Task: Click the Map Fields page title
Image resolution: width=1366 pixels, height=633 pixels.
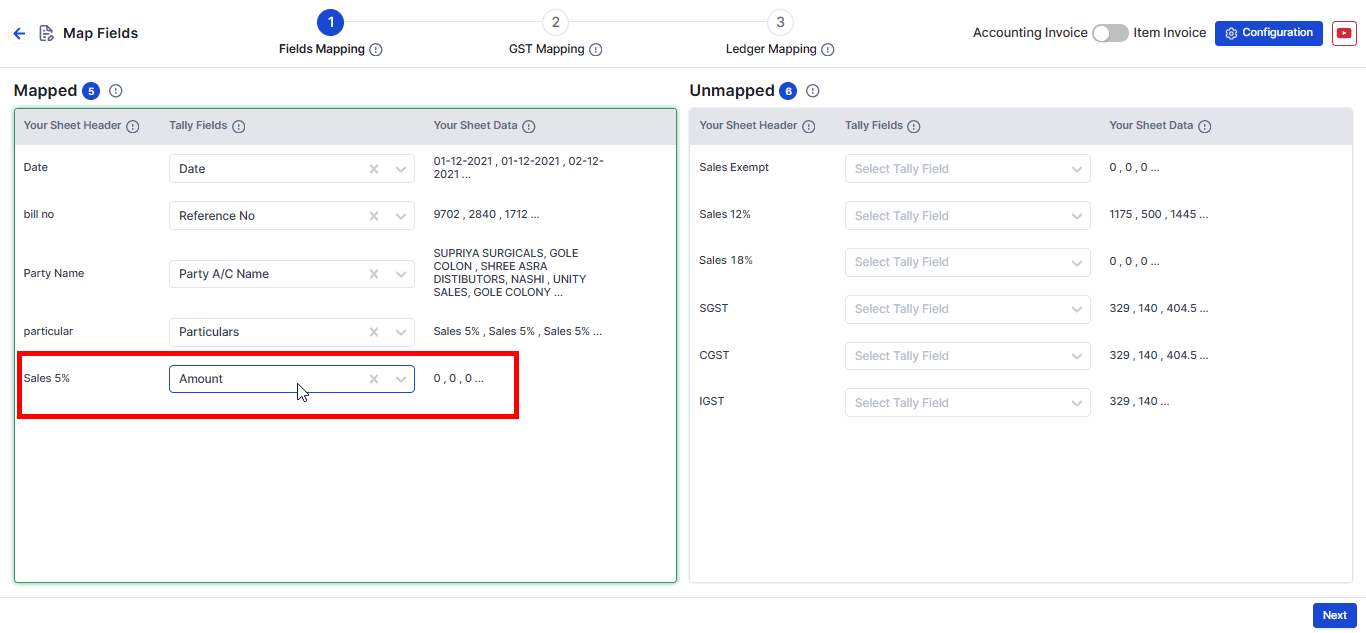Action: (x=101, y=33)
